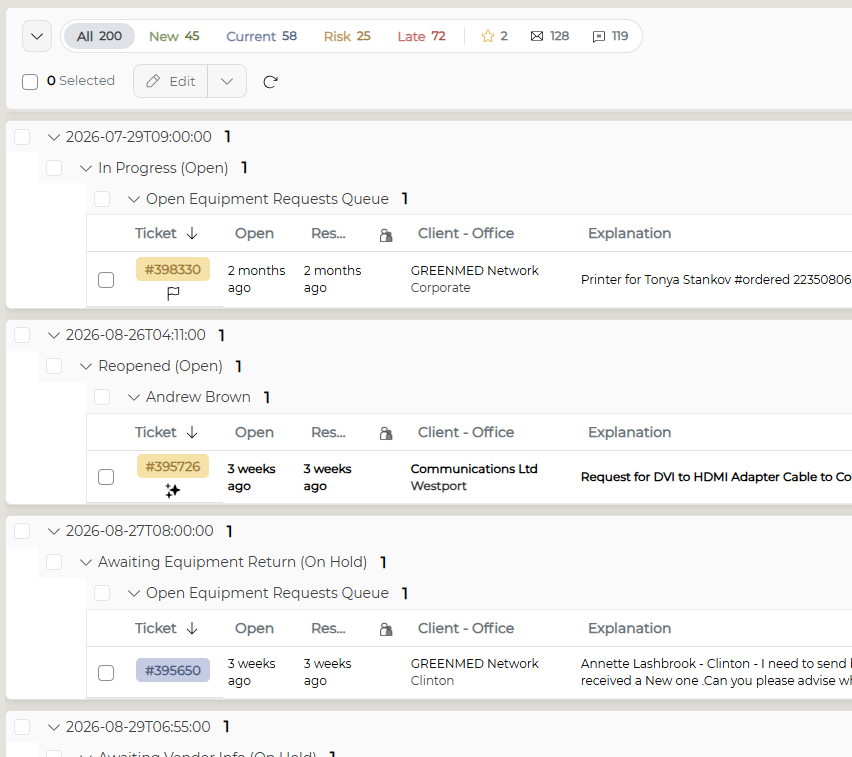852x757 pixels.
Task: Click the Edit button
Action: [171, 82]
